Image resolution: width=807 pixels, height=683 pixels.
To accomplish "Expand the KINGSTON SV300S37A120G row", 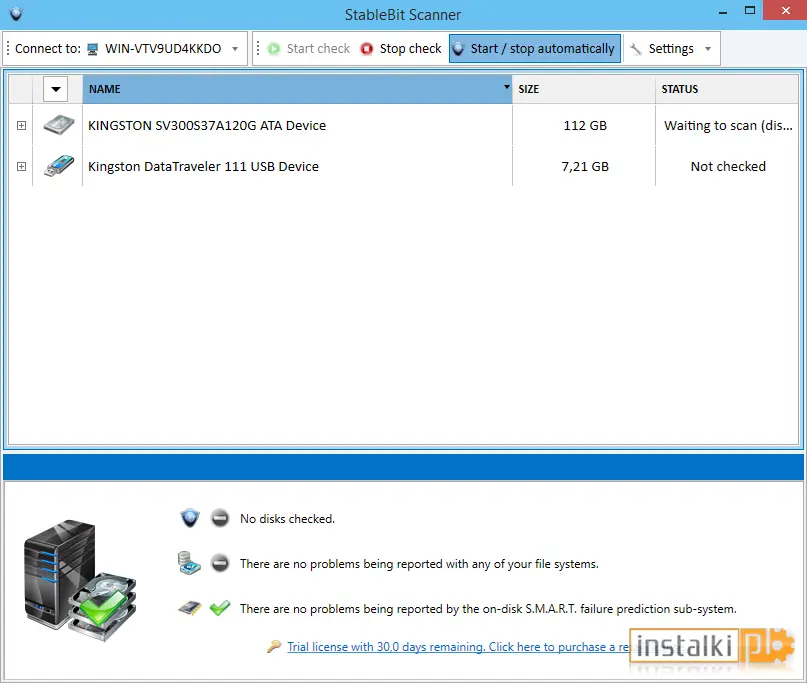I will (x=21, y=125).
